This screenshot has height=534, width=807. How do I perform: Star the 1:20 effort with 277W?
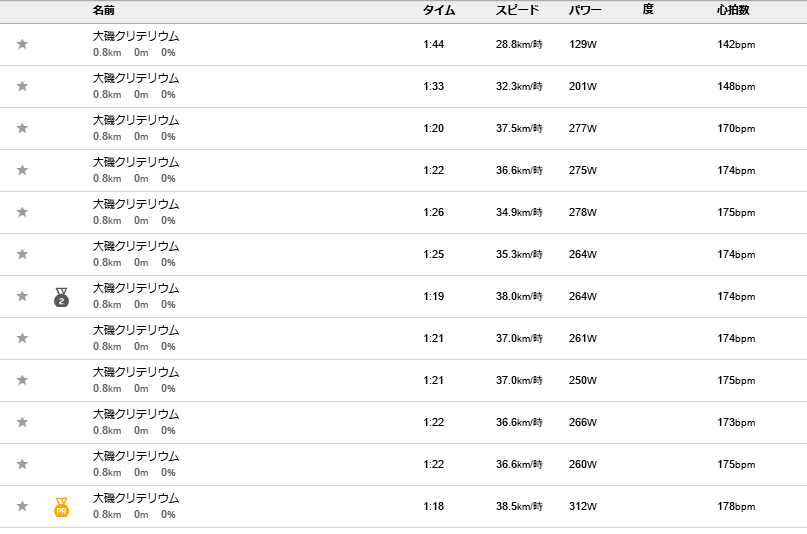[x=22, y=128]
